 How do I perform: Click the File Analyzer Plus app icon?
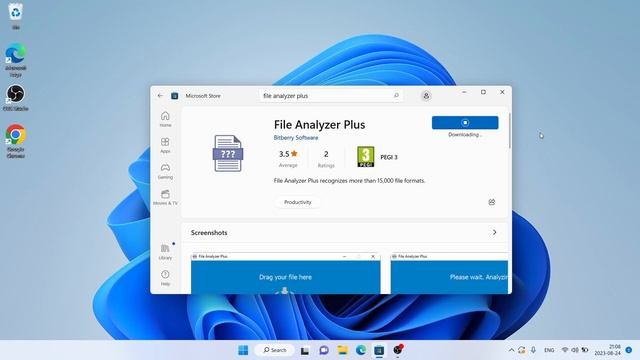pyautogui.click(x=228, y=153)
